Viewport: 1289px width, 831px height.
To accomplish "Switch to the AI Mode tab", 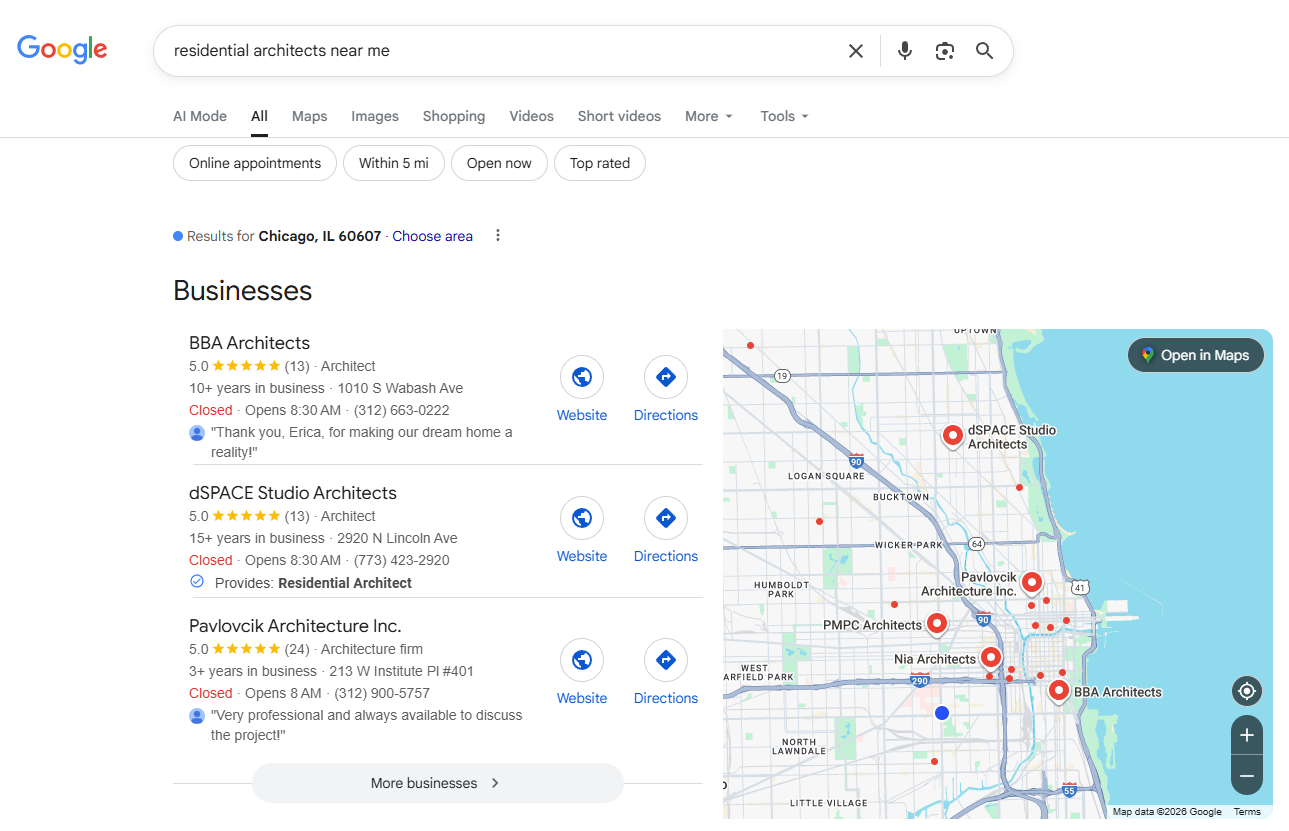I will tap(200, 116).
